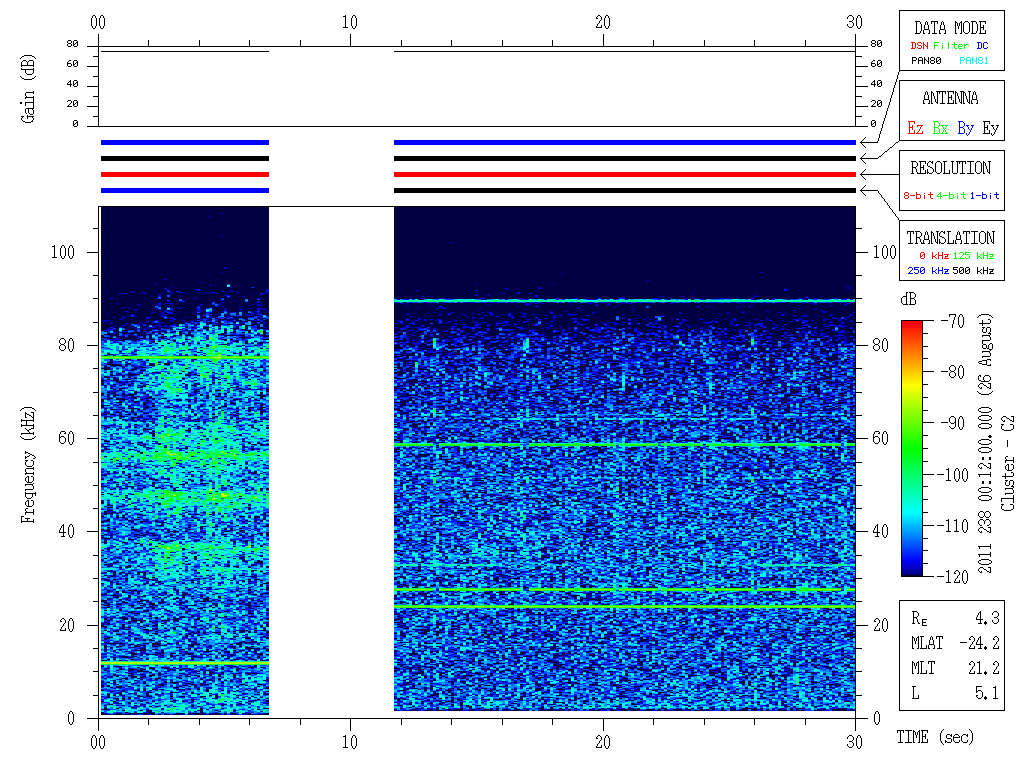Image resolution: width=1024 pixels, height=768 pixels.
Task: Click the -70 value on the color scale
Action: pyautogui.click(x=953, y=321)
